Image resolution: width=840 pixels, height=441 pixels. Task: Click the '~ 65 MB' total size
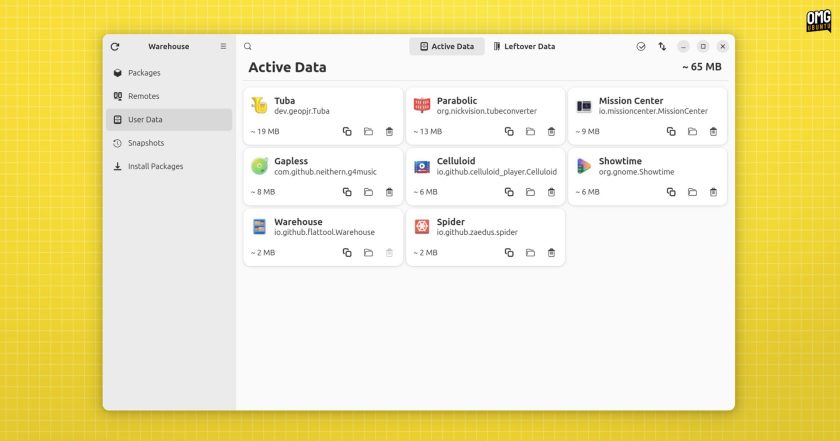click(x=702, y=67)
